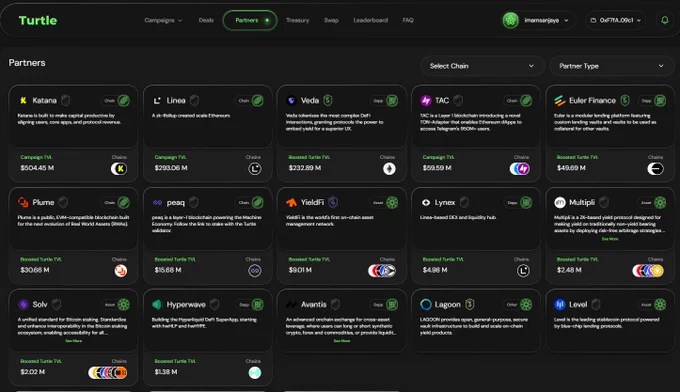Click the Hyperwave chain icon under Chains

coord(255,372)
